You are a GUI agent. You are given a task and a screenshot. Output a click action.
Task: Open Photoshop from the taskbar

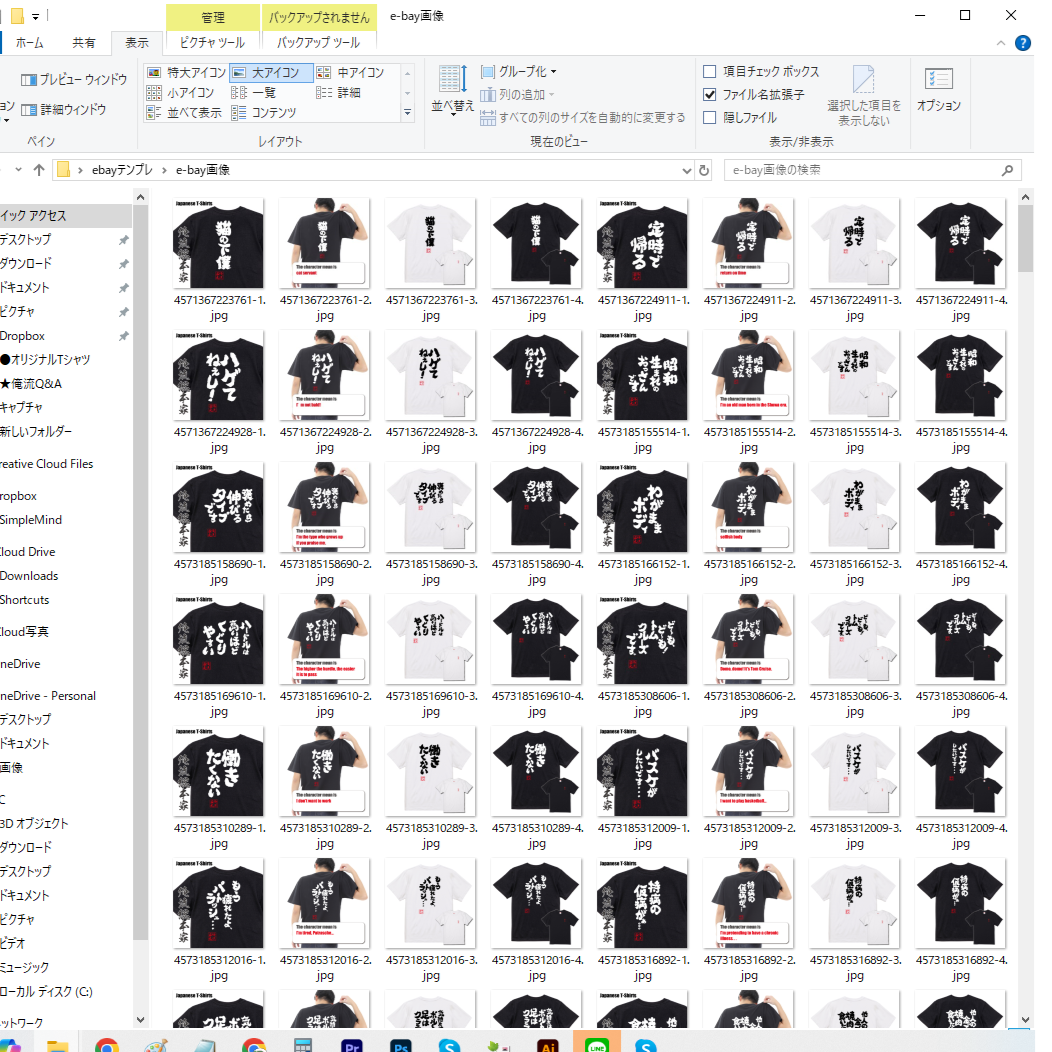click(x=401, y=1045)
